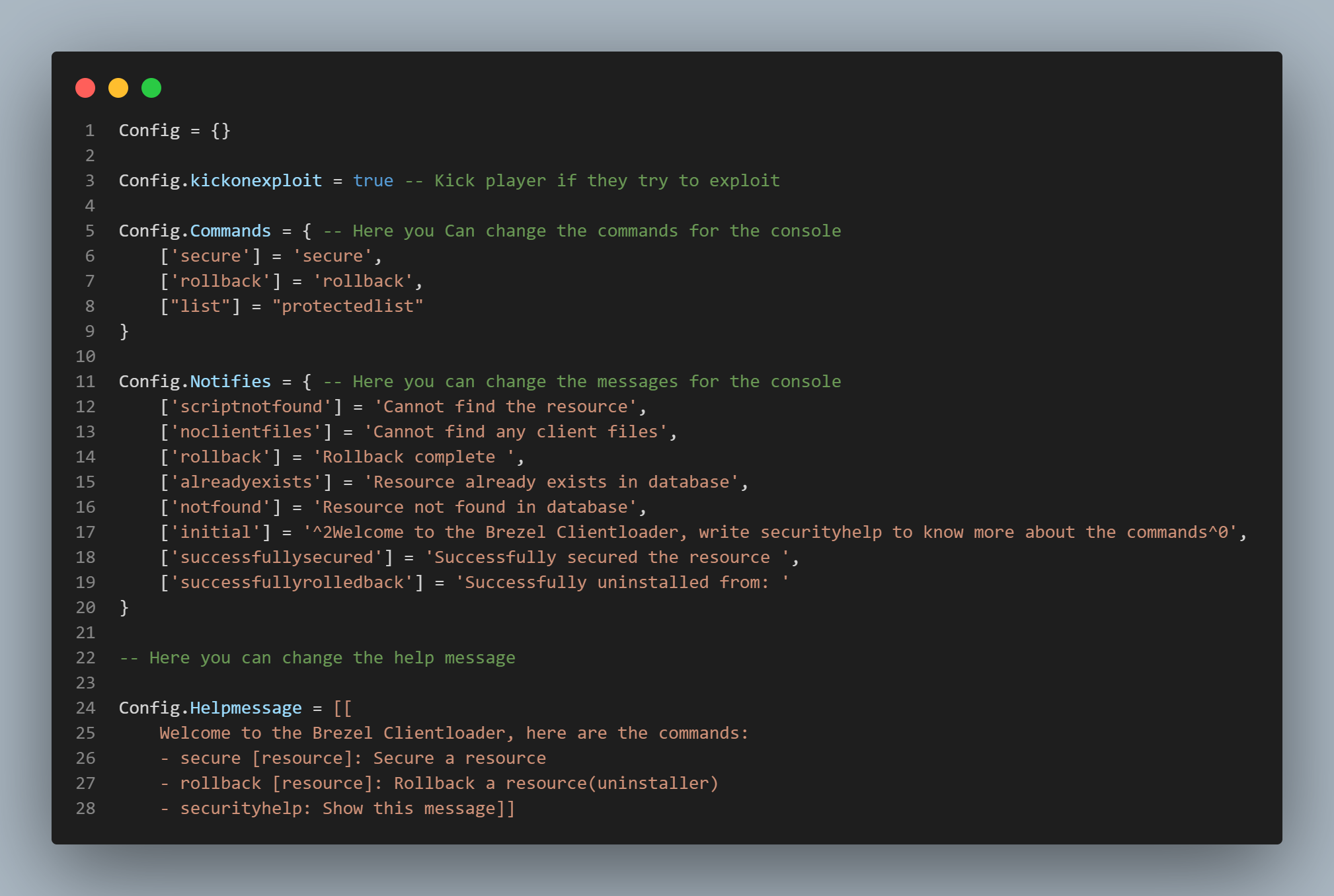This screenshot has width=1334, height=896.
Task: Click the closing brace on line 20
Action: (124, 608)
